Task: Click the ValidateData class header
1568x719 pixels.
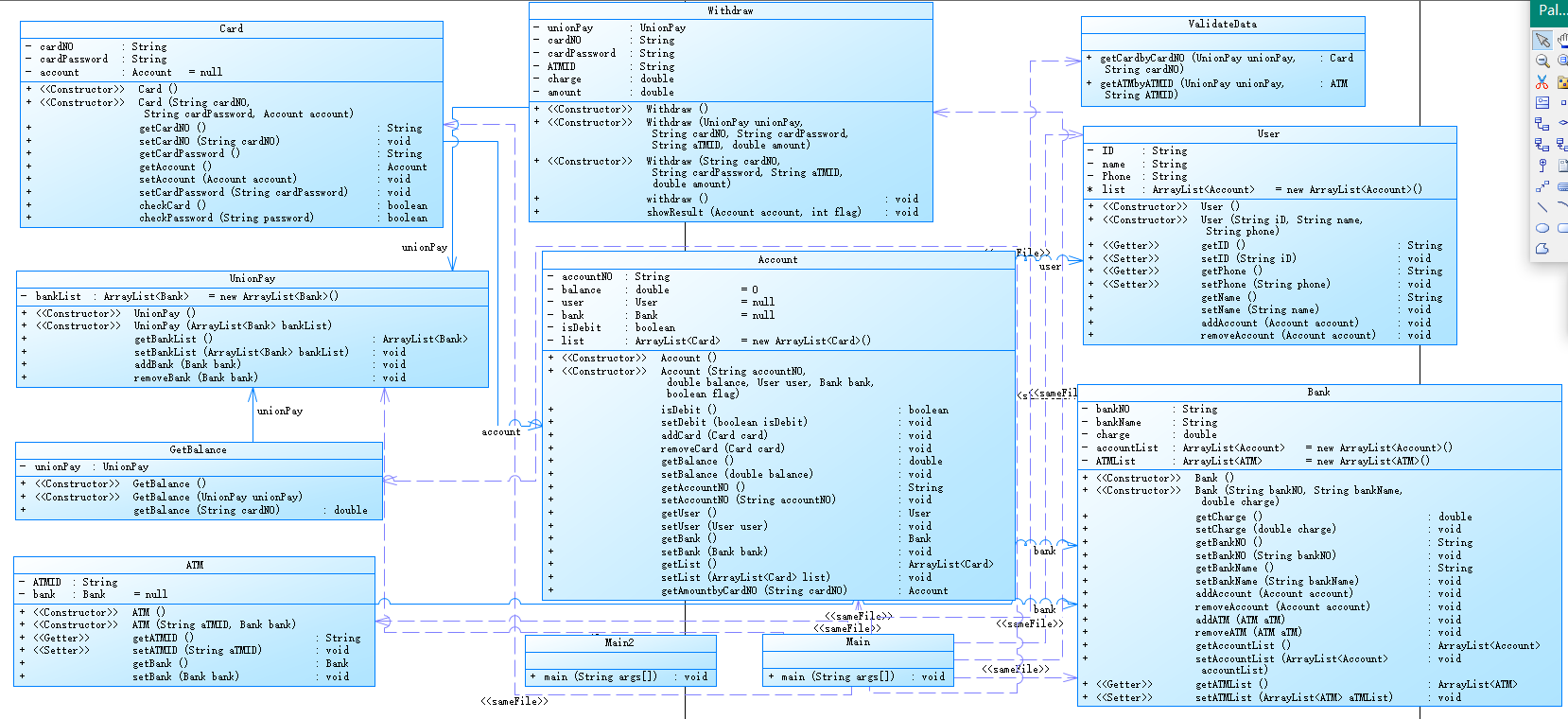Action: [x=1223, y=25]
